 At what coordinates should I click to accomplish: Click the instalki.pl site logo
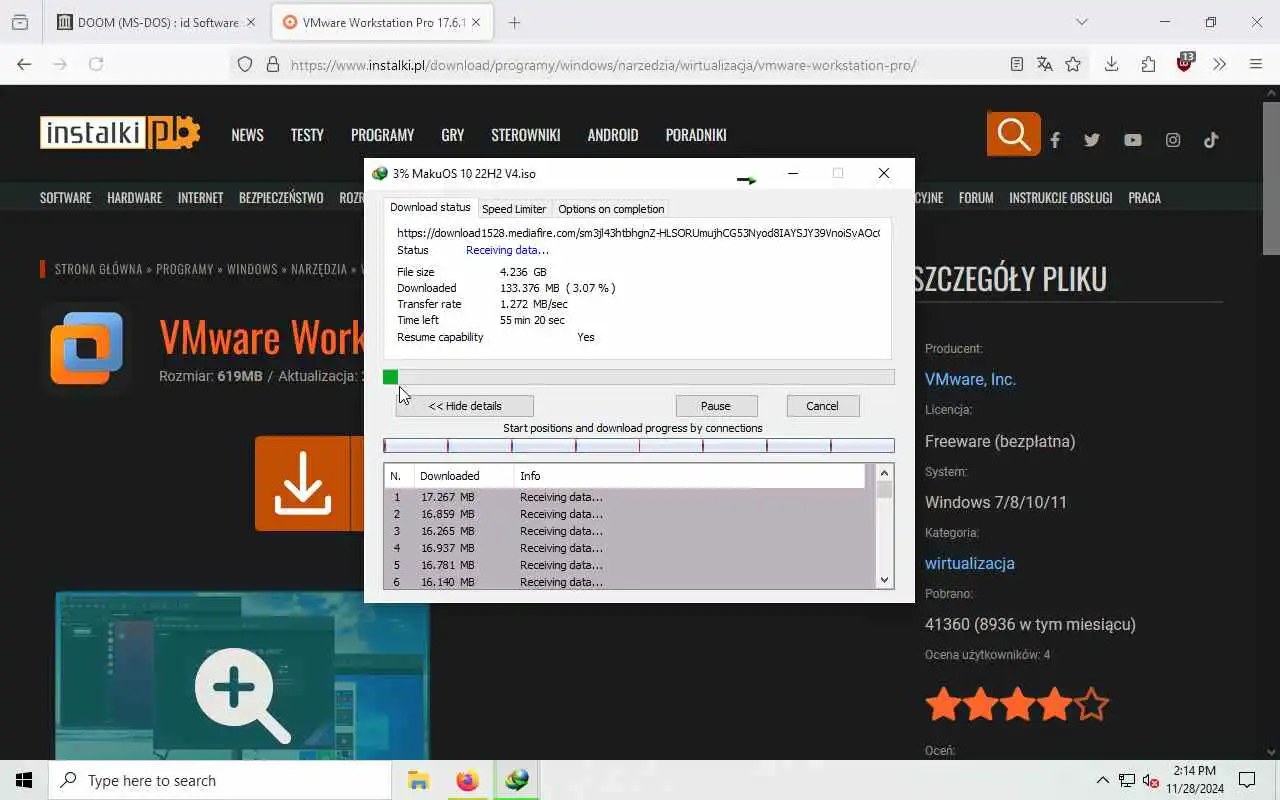pyautogui.click(x=120, y=133)
